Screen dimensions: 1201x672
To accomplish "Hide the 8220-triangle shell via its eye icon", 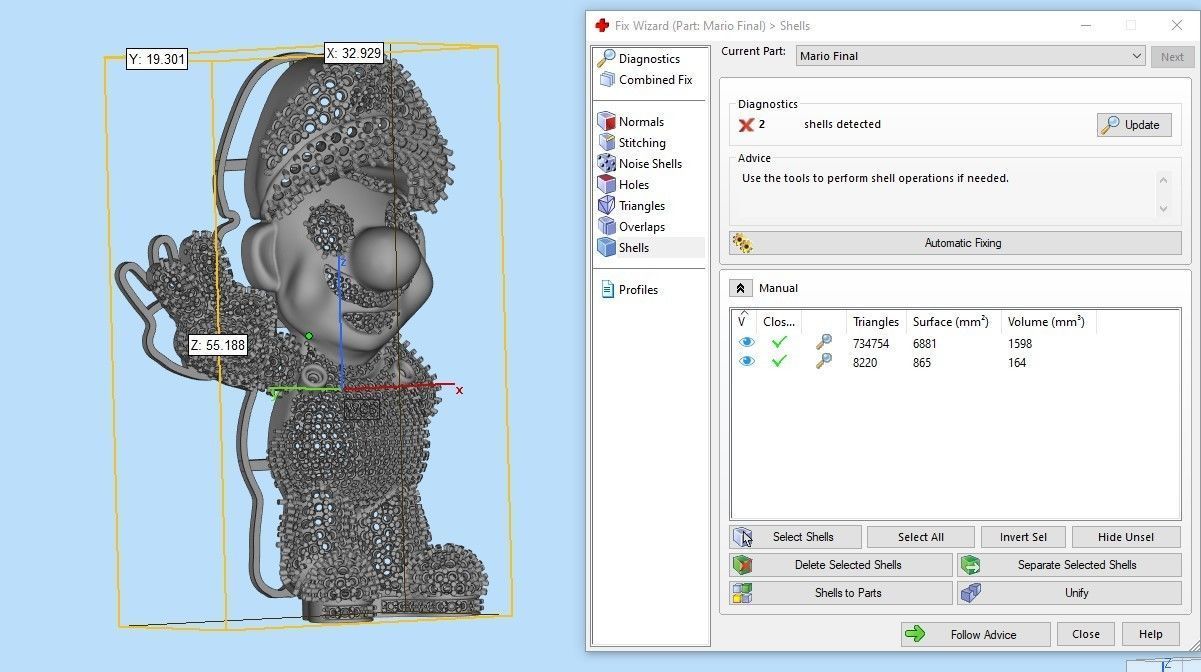I will (746, 362).
